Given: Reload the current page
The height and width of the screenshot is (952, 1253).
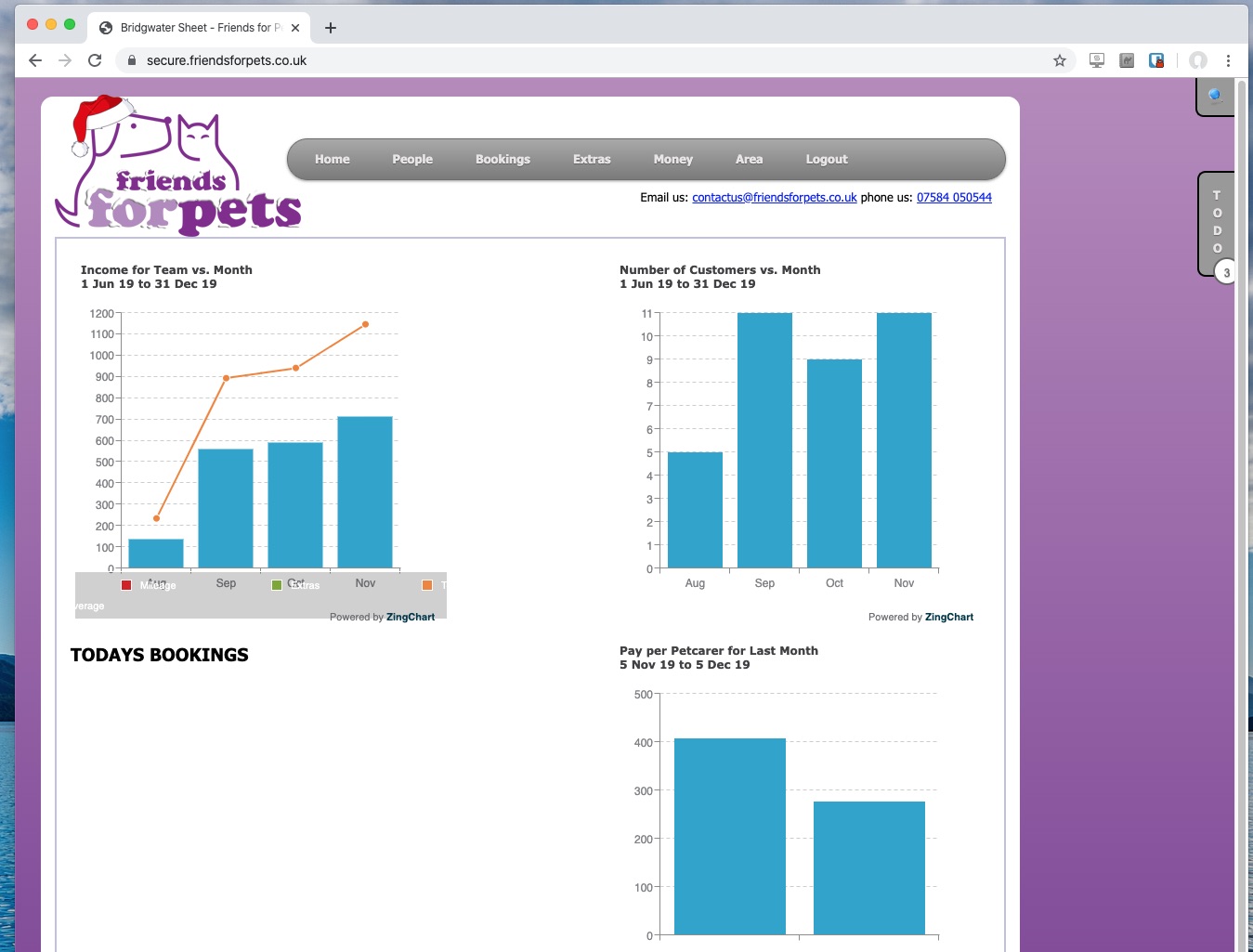Looking at the screenshot, I should click(95, 60).
